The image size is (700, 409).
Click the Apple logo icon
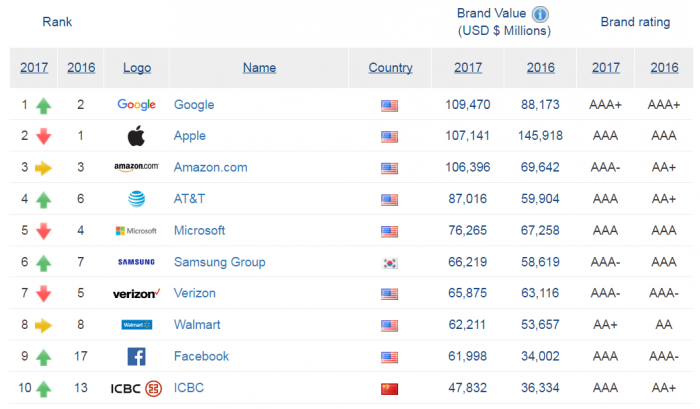coord(136,136)
